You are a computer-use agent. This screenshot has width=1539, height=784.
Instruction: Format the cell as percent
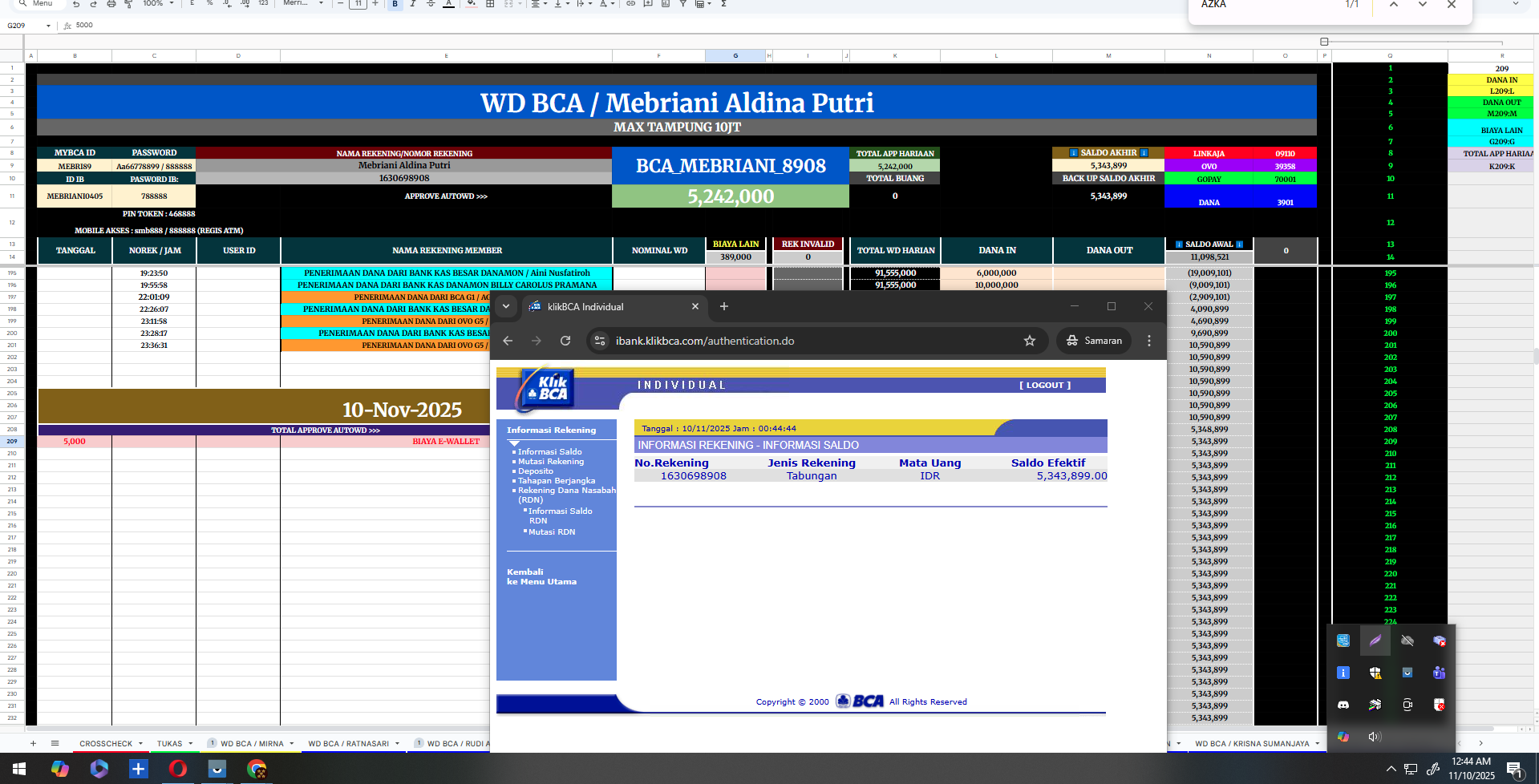coord(209,4)
